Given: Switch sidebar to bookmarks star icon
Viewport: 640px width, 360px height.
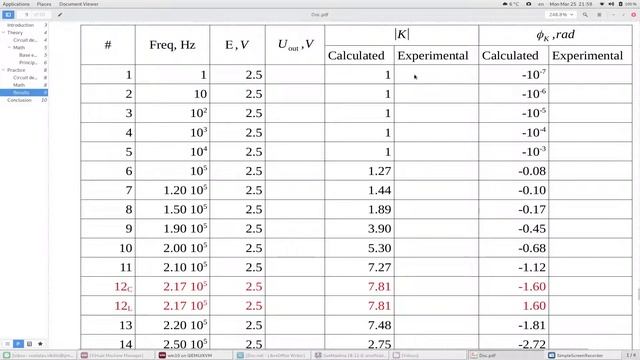Looking at the screenshot, I should pos(40,344).
